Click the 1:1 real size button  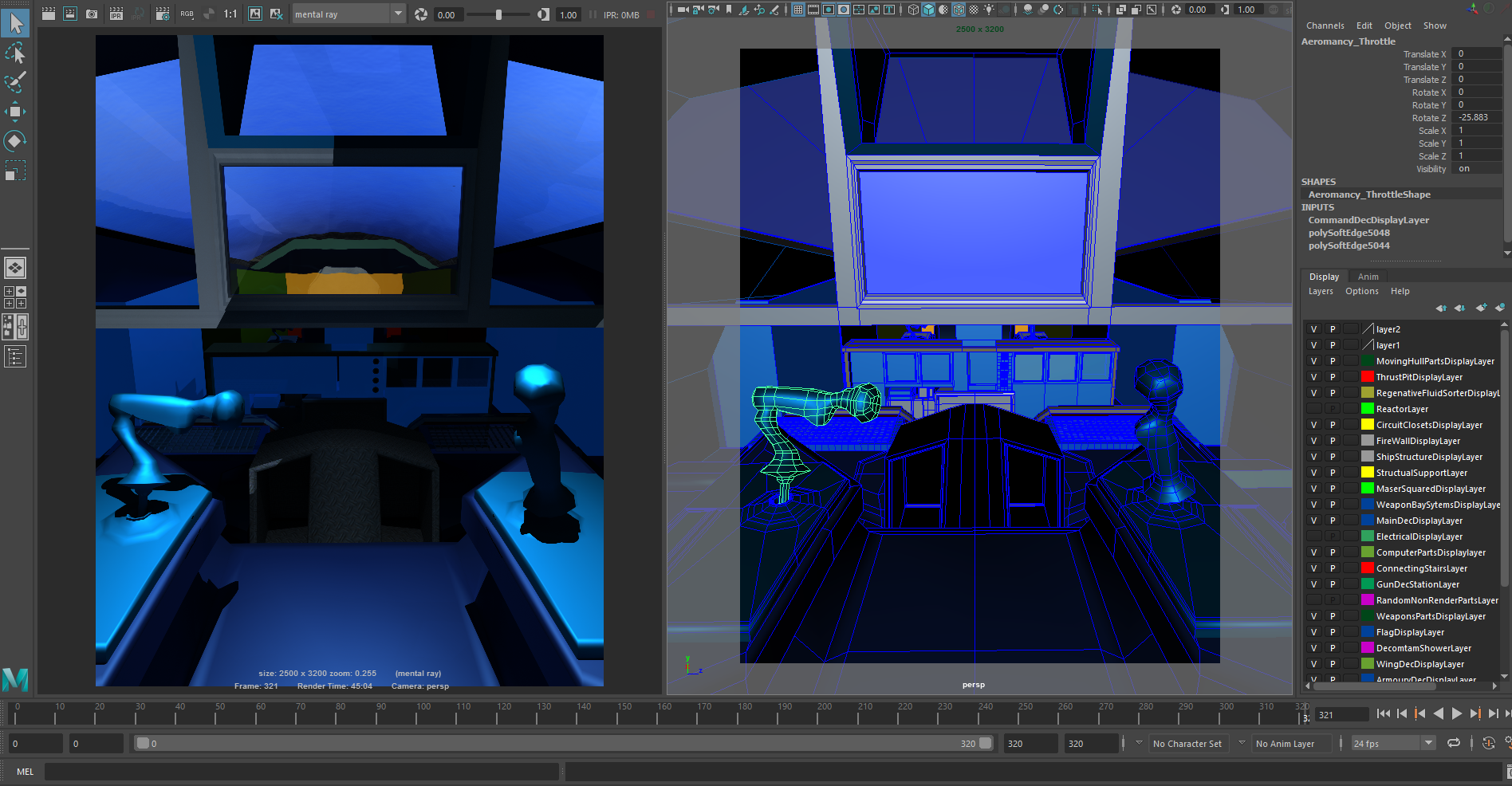[230, 14]
